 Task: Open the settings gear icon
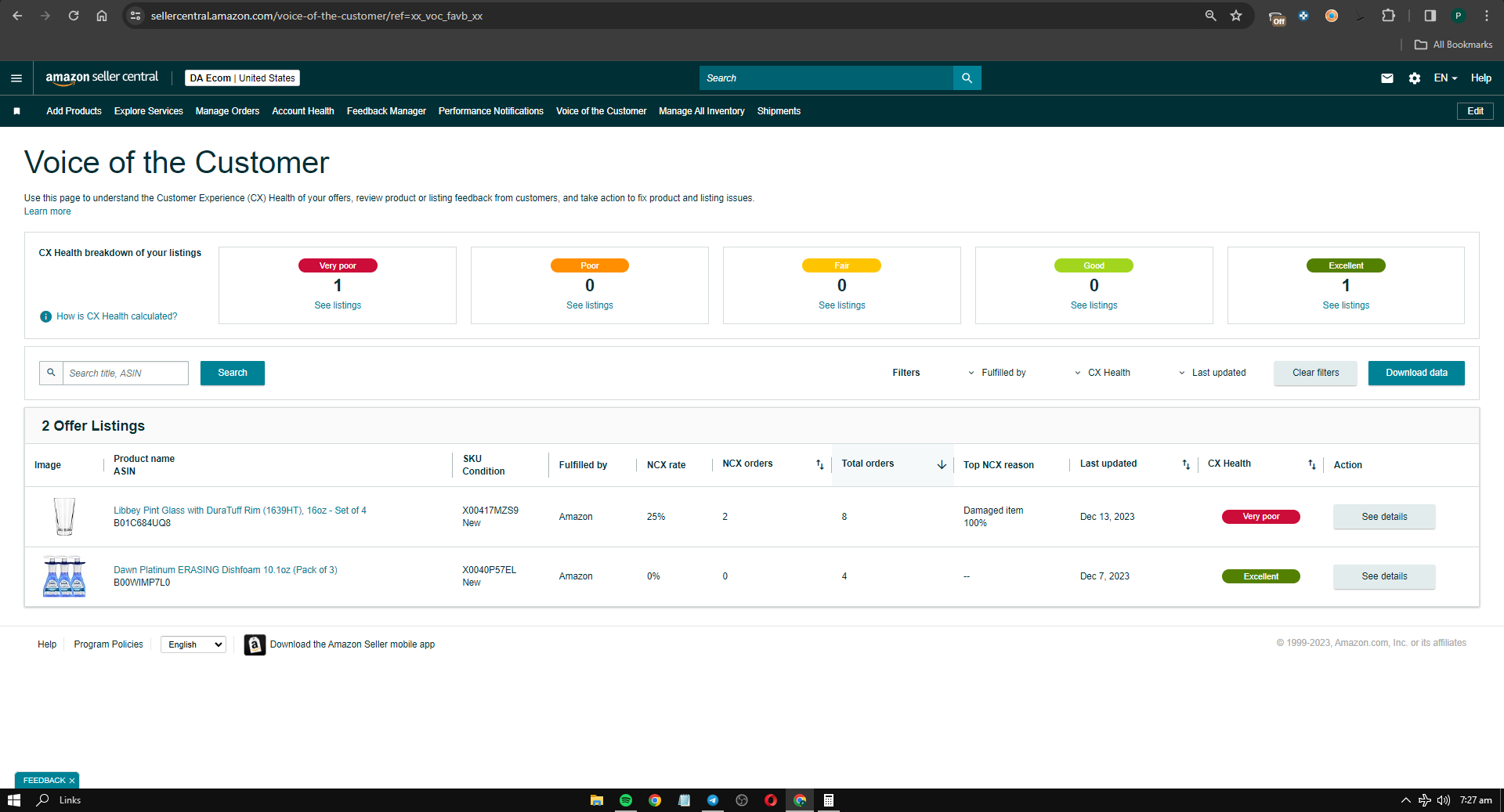(x=1414, y=78)
